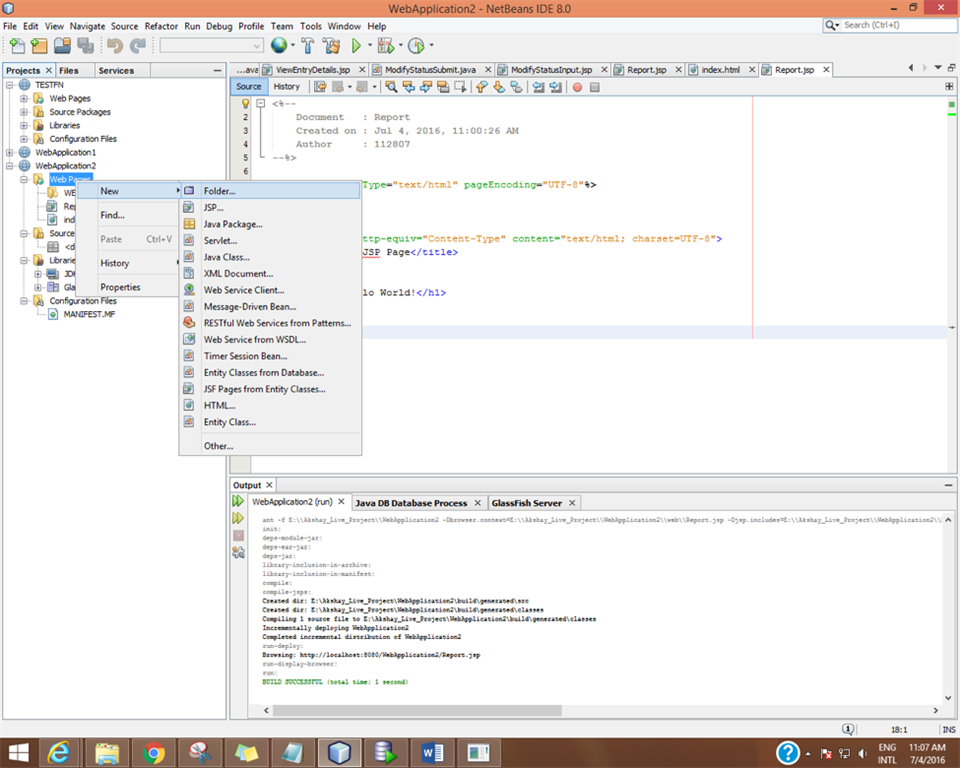Open the project configuration combo box

(x=211, y=46)
